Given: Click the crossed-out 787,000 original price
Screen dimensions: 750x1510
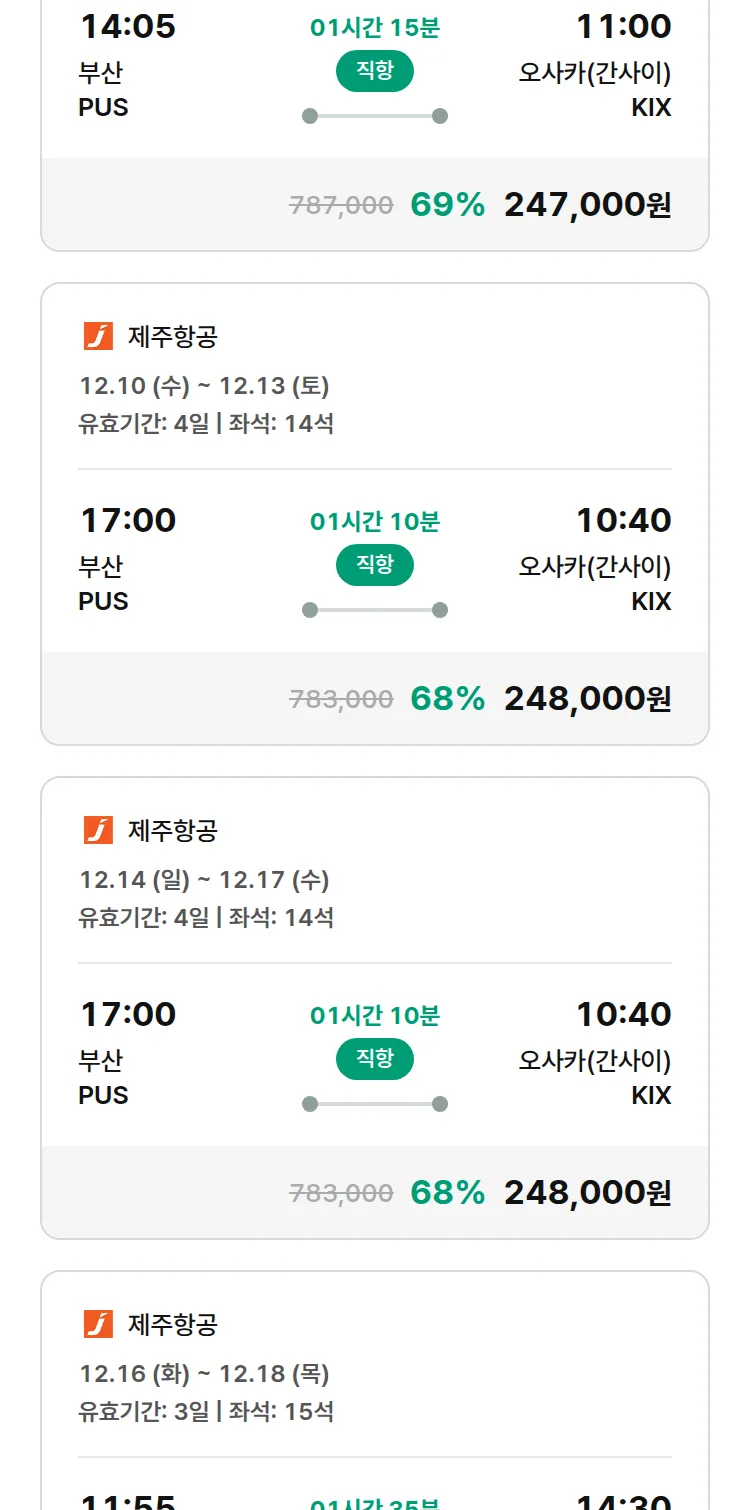Looking at the screenshot, I should click(341, 206).
